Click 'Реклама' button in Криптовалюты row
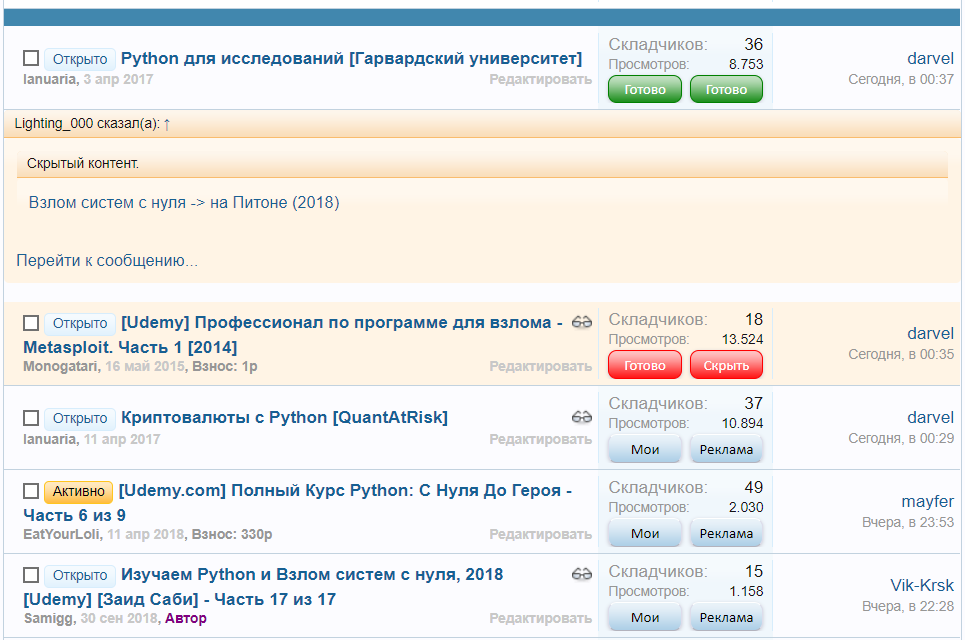This screenshot has height=640, width=965. 726,449
